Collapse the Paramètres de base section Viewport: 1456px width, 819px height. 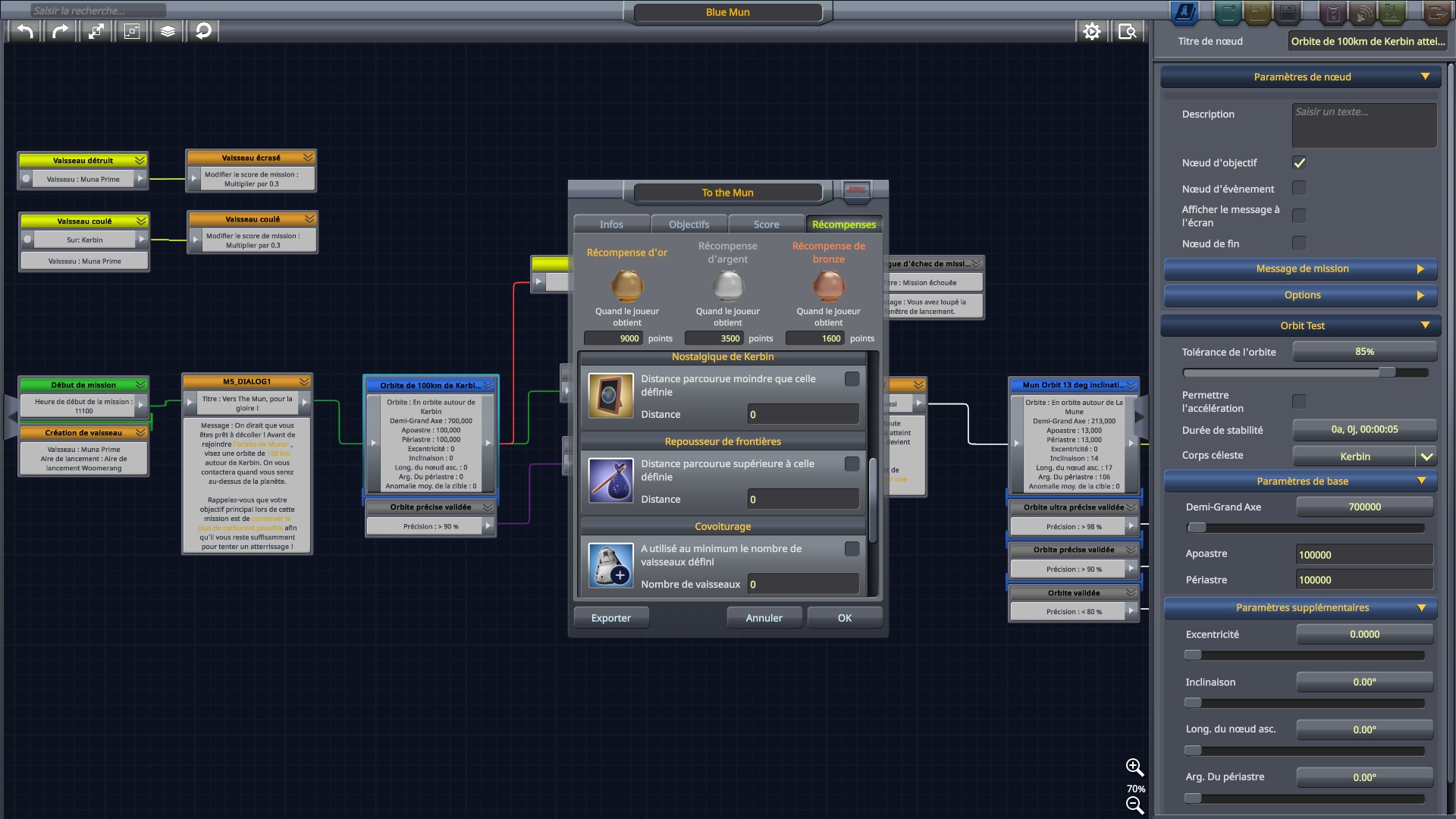click(x=1301, y=481)
